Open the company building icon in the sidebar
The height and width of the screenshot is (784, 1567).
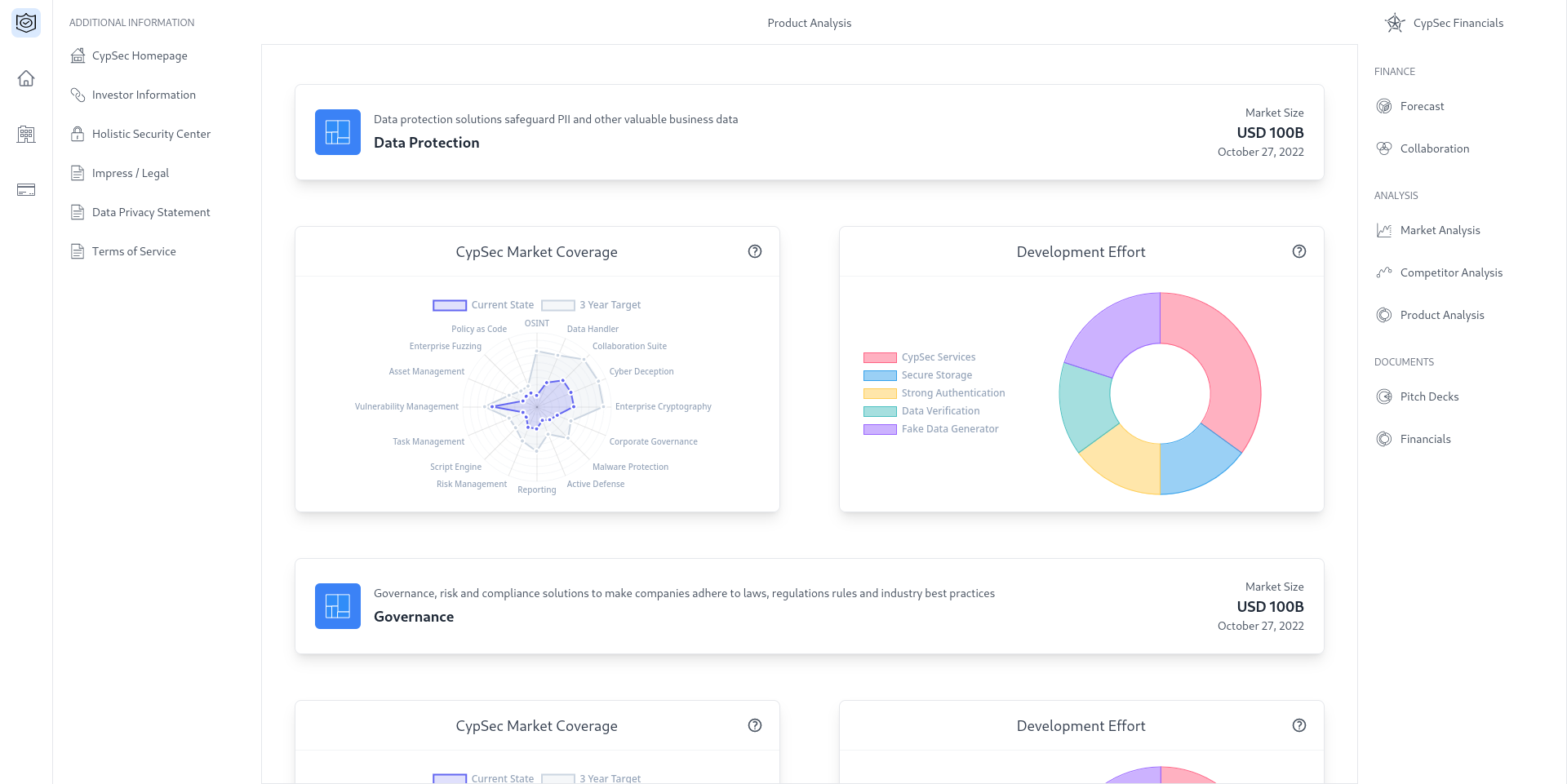(x=26, y=134)
